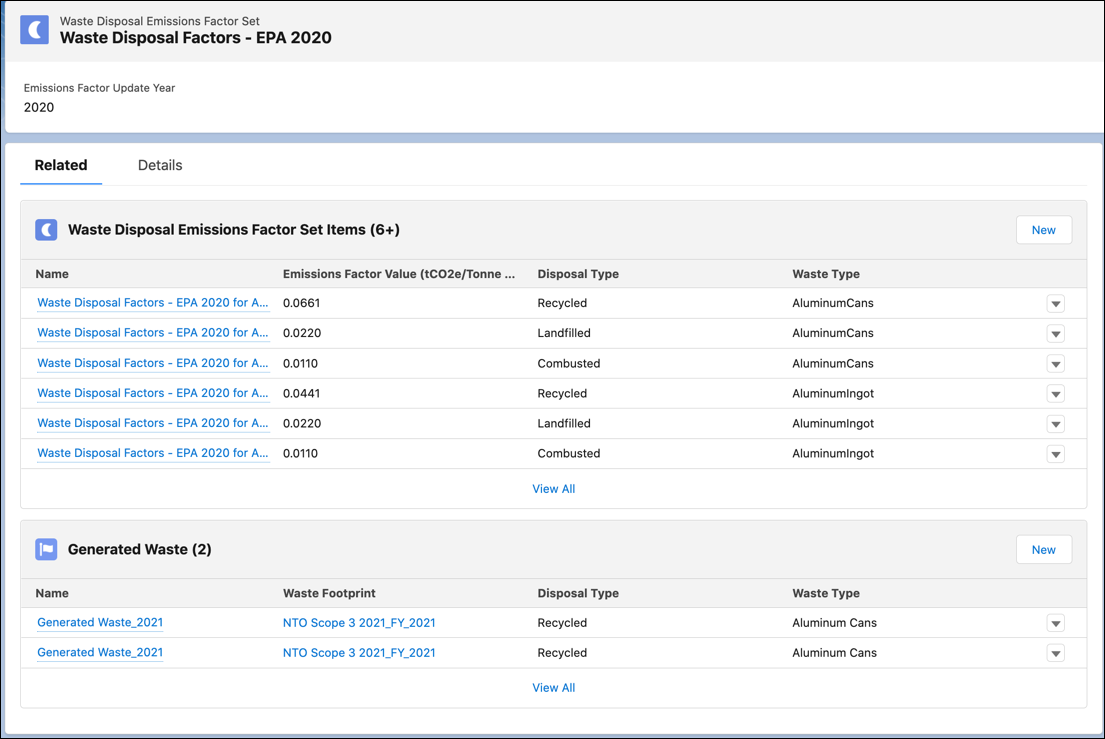
Task: Click the Factor Set Items section icon
Action: tap(47, 230)
